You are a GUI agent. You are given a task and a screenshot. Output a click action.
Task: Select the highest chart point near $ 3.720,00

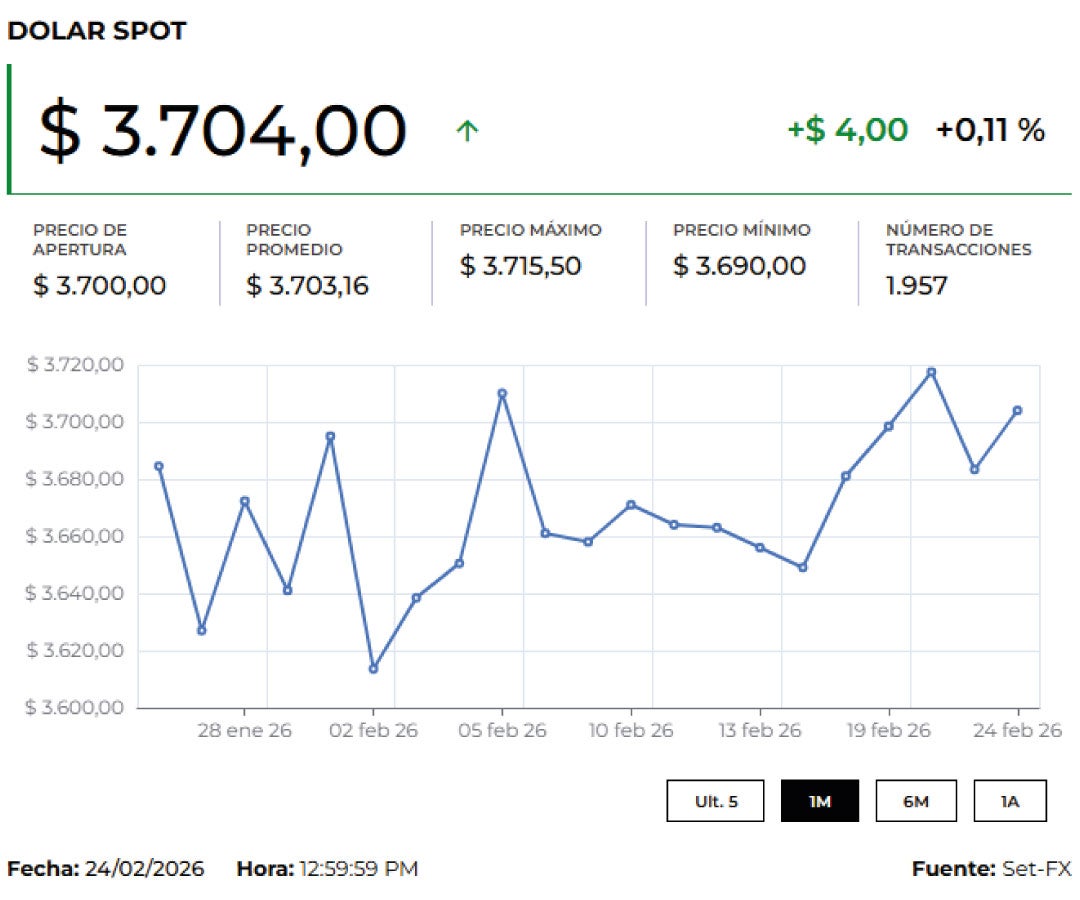(x=931, y=372)
